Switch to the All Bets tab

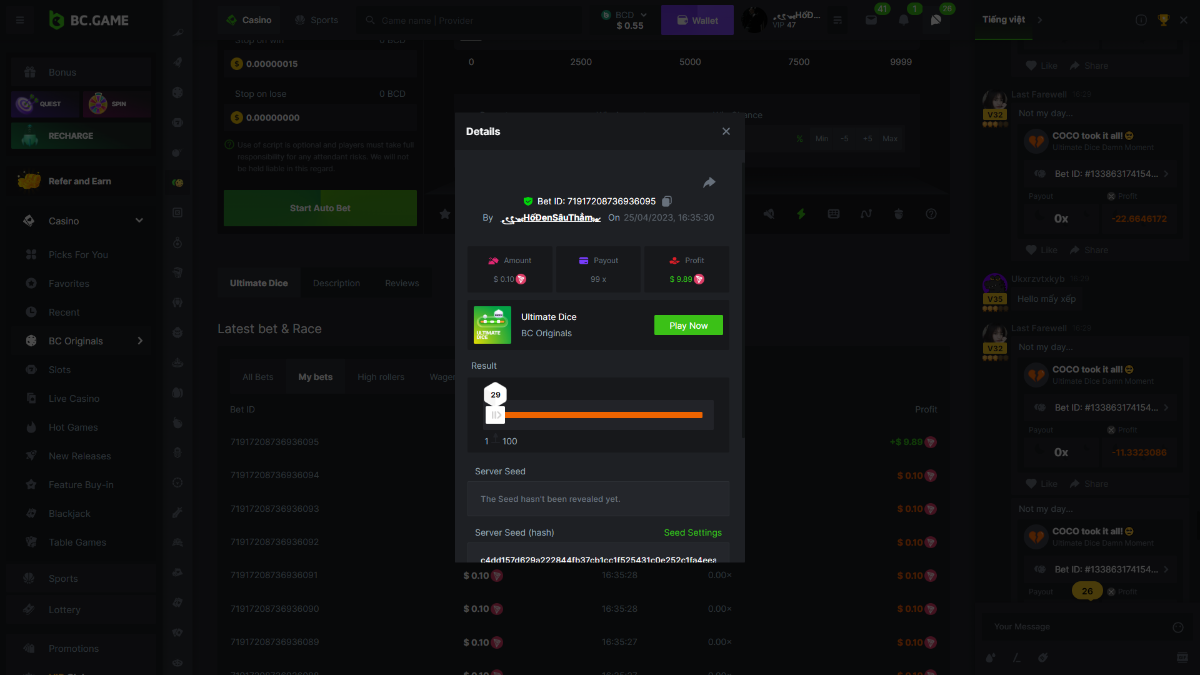coord(258,377)
